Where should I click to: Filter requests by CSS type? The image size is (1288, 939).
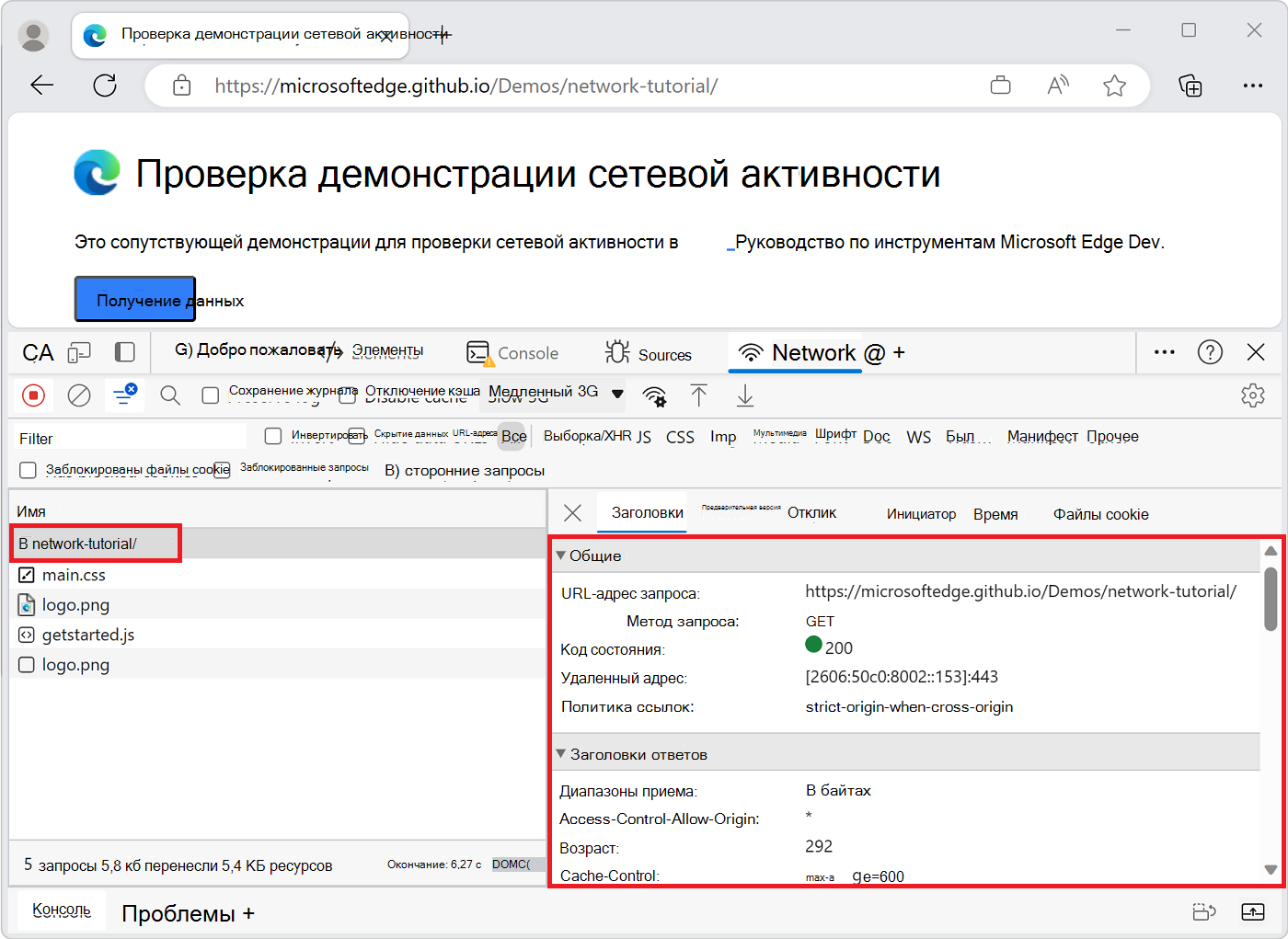tap(680, 437)
